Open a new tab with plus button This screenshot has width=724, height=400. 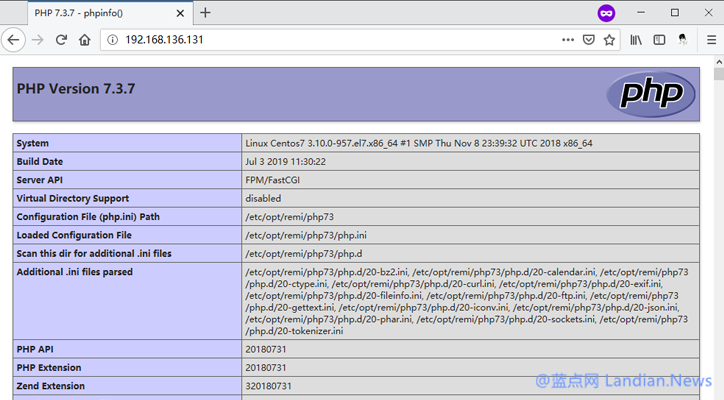(x=205, y=13)
